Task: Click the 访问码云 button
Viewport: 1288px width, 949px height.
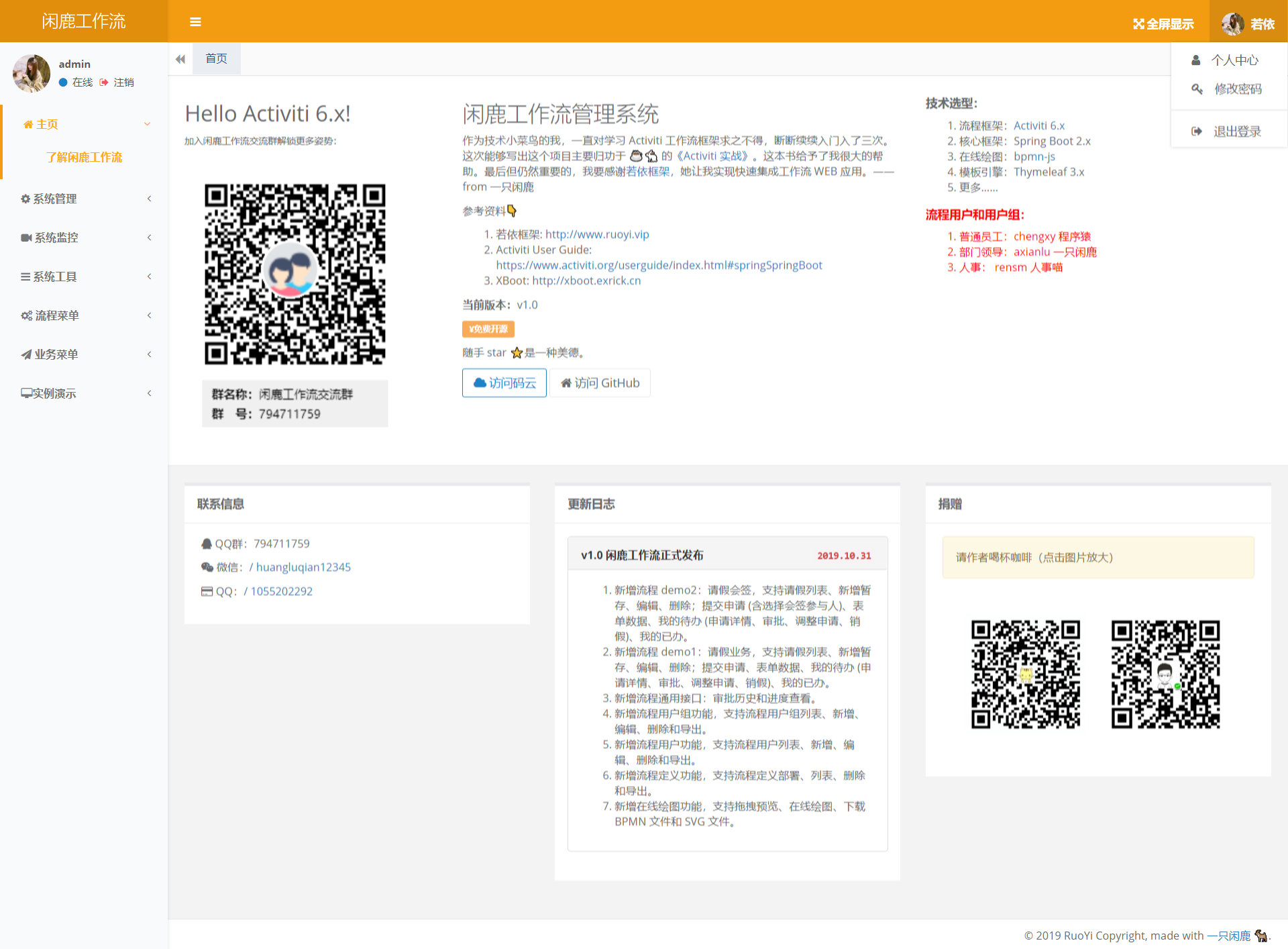Action: pos(504,383)
